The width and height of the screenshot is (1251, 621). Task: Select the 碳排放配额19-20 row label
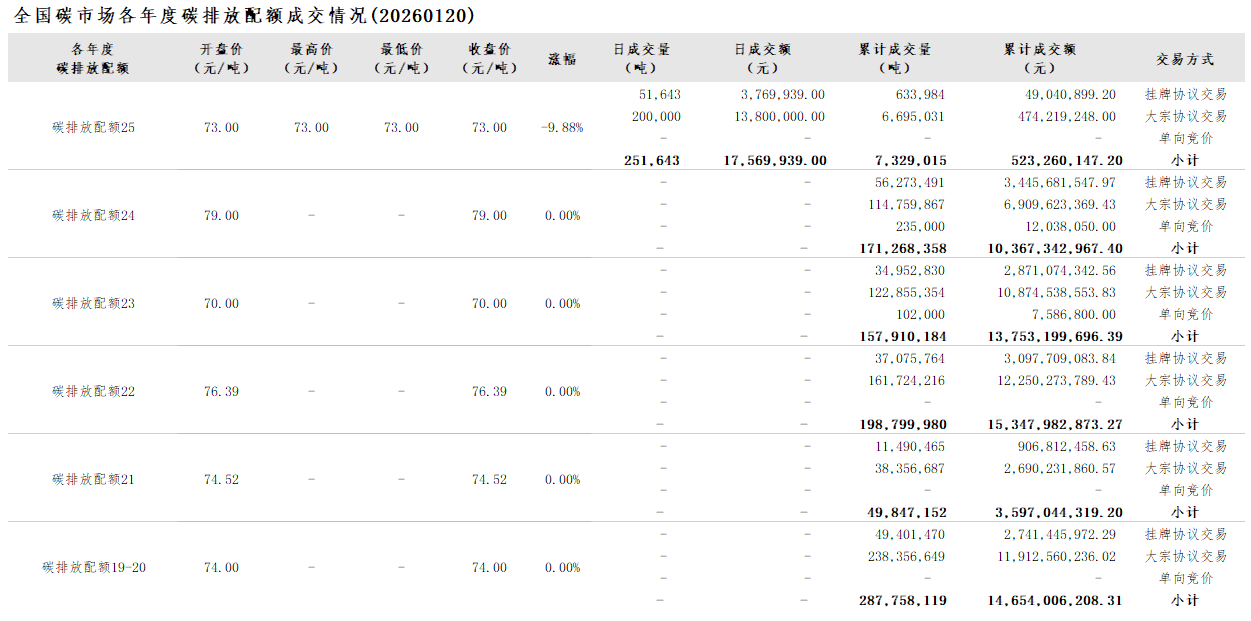pos(94,568)
